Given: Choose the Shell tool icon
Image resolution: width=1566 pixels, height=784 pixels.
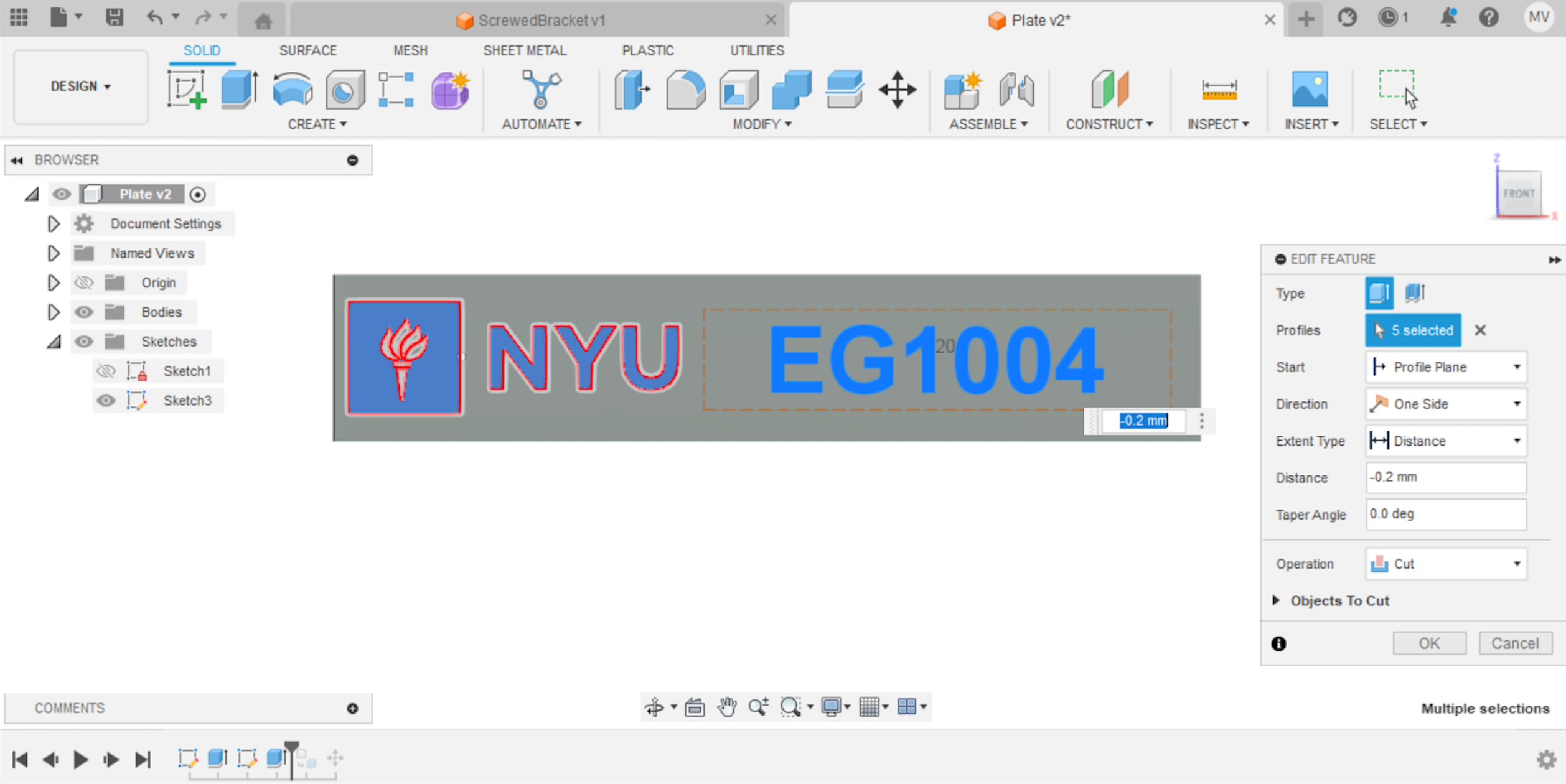Looking at the screenshot, I should pyautogui.click(x=738, y=90).
